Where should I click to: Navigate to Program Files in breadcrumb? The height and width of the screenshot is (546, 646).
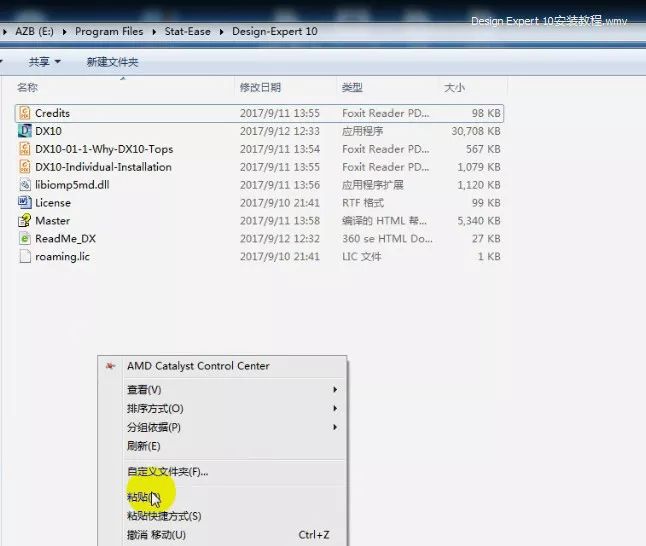(109, 32)
